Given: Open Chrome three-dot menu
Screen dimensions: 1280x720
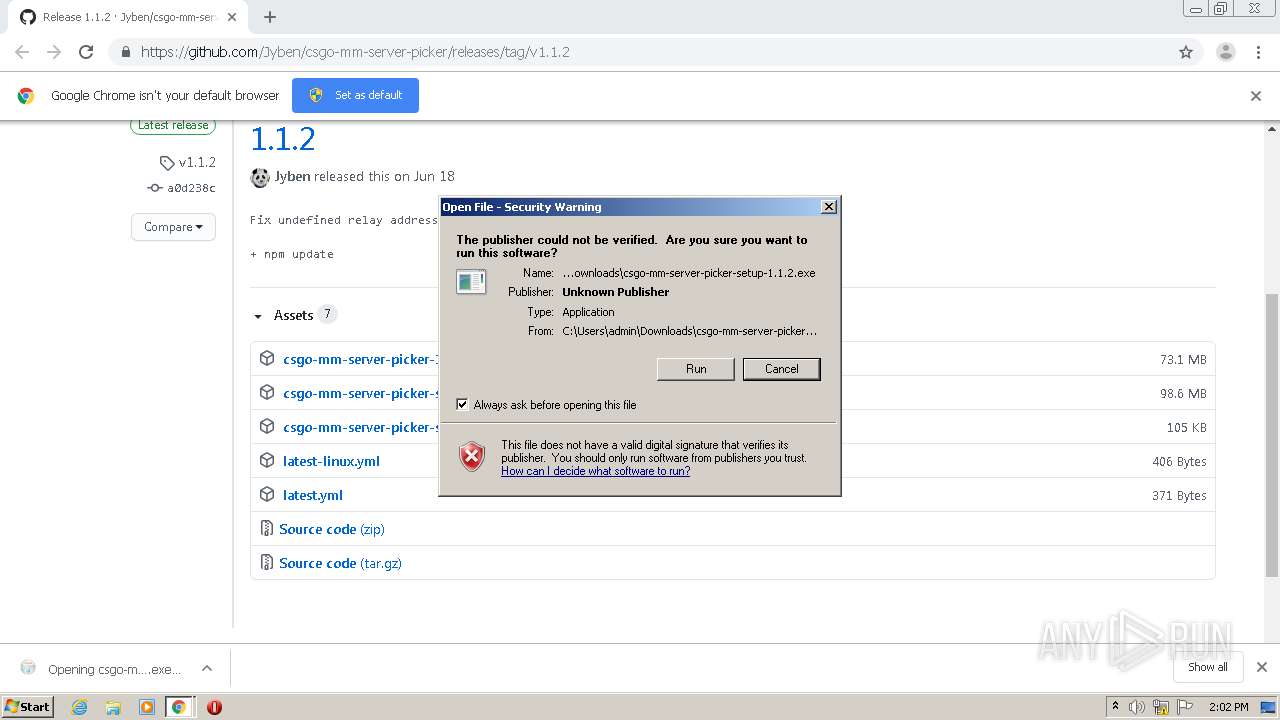Looking at the screenshot, I should pyautogui.click(x=1259, y=52).
